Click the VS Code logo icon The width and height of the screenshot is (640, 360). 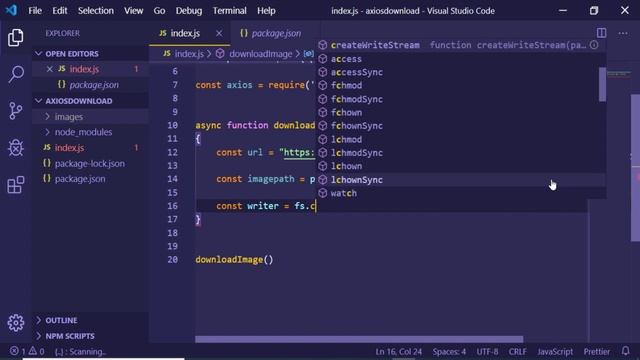[11, 10]
